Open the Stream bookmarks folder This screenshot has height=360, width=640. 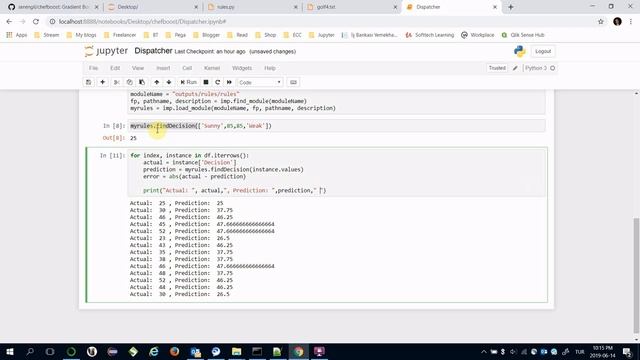tap(47, 35)
